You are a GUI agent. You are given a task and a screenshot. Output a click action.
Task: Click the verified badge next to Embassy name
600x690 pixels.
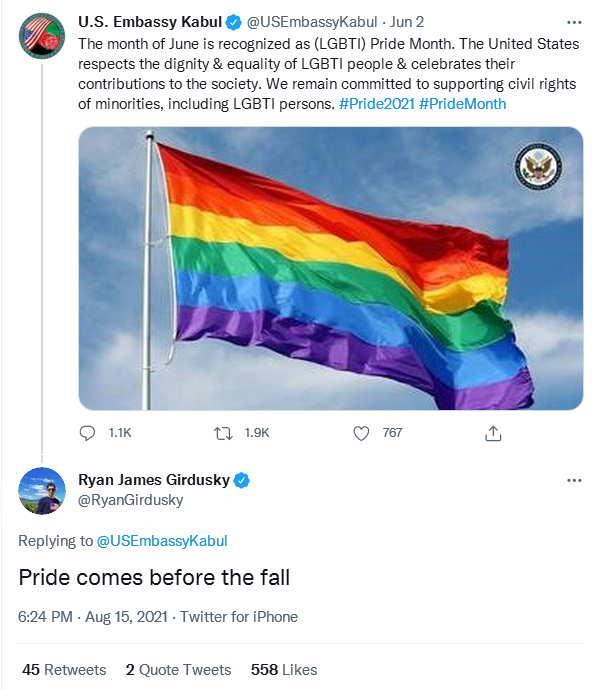[232, 21]
